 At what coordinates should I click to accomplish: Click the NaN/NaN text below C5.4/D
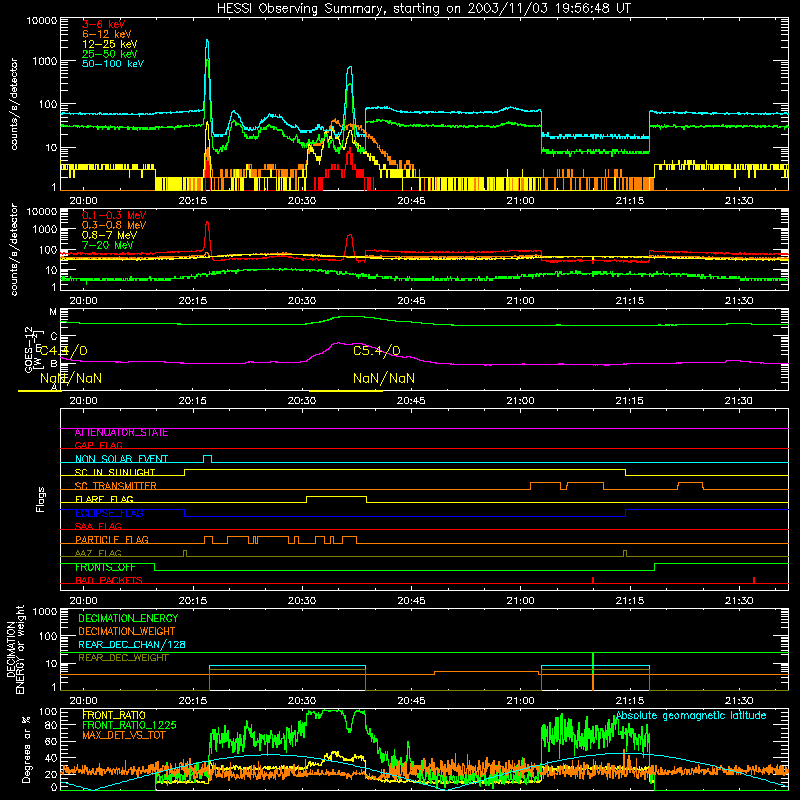(x=384, y=379)
